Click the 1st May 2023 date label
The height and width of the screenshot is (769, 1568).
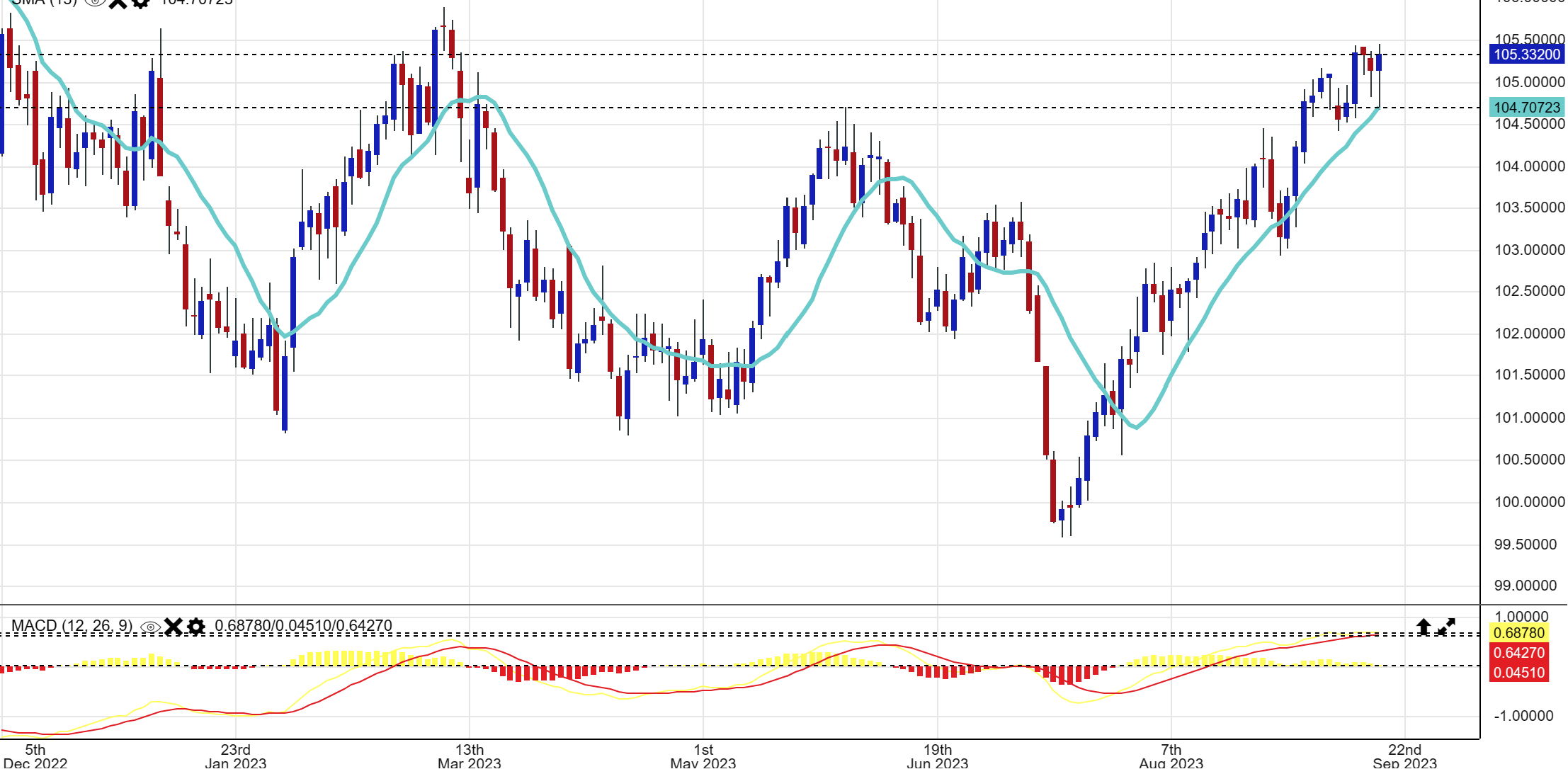coord(703,756)
